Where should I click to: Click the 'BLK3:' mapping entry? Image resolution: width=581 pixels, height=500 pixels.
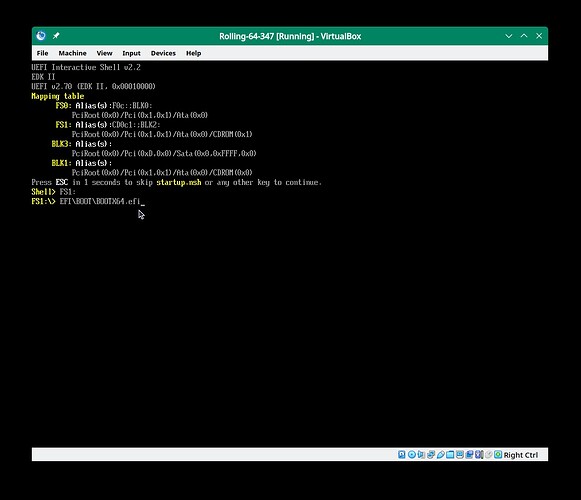(62, 144)
